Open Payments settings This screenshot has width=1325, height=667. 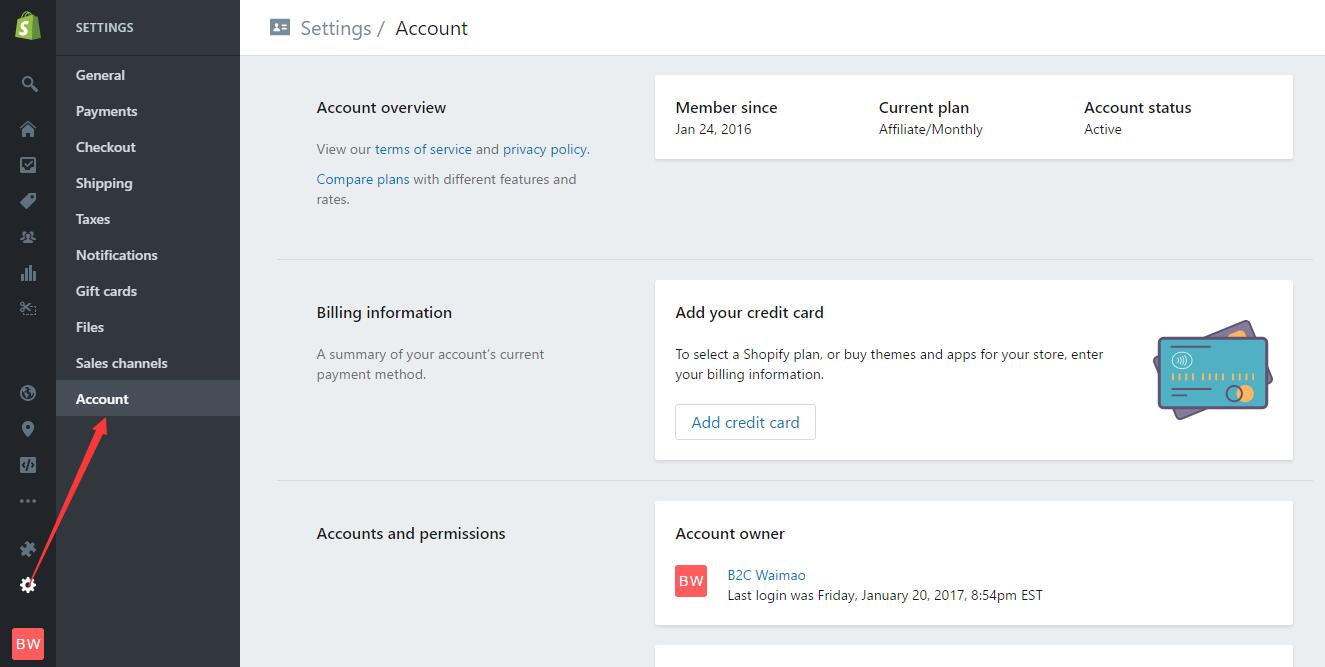click(x=148, y=111)
